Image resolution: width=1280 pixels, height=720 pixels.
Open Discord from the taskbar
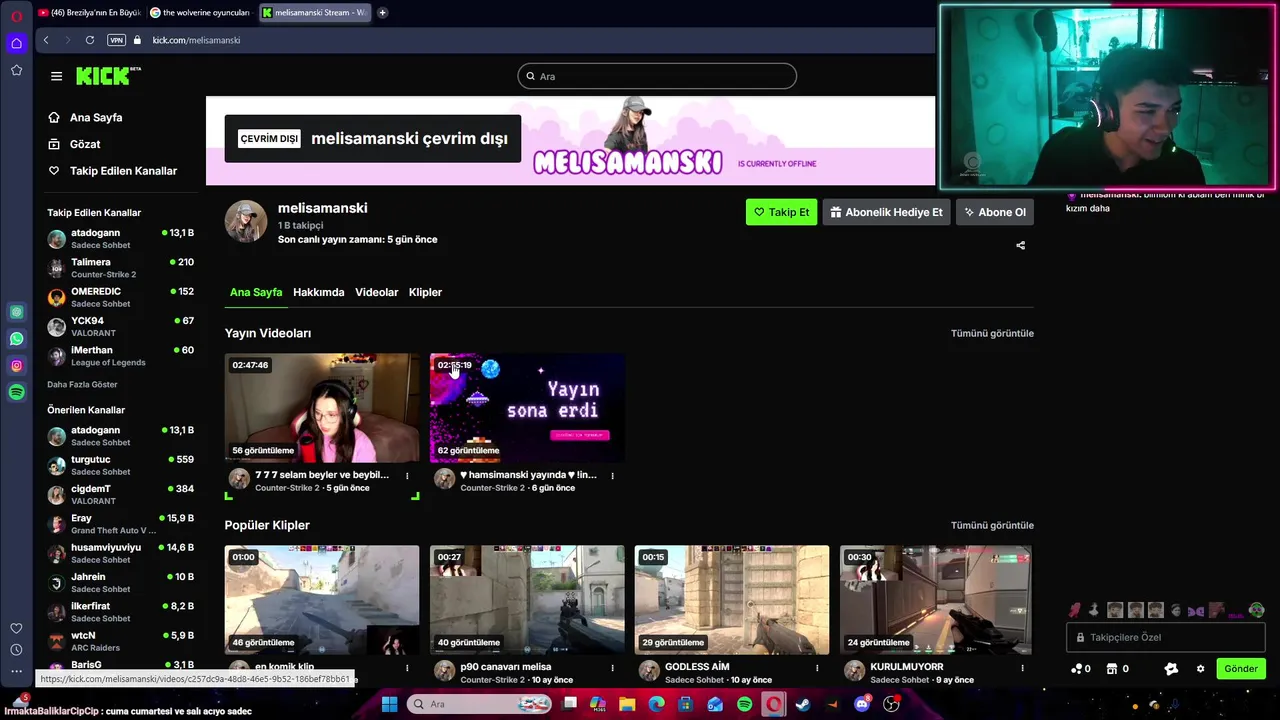coord(861,704)
